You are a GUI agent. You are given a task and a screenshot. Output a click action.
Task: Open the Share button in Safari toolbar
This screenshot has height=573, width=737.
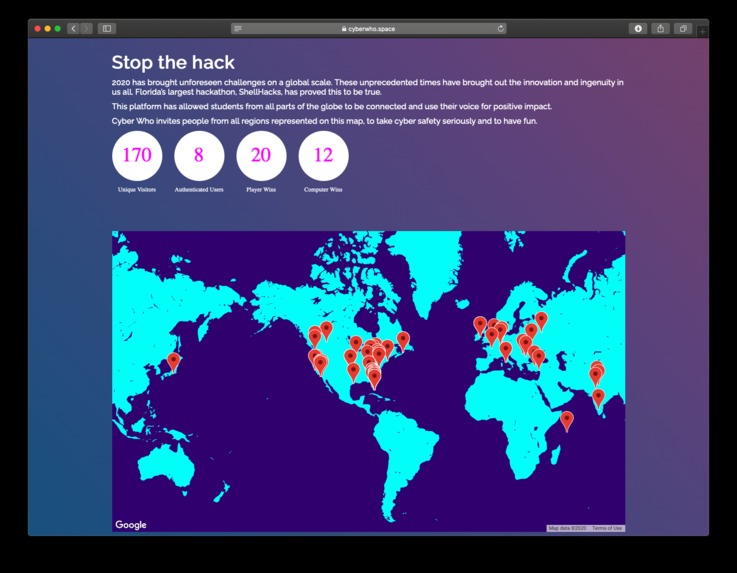pos(660,29)
